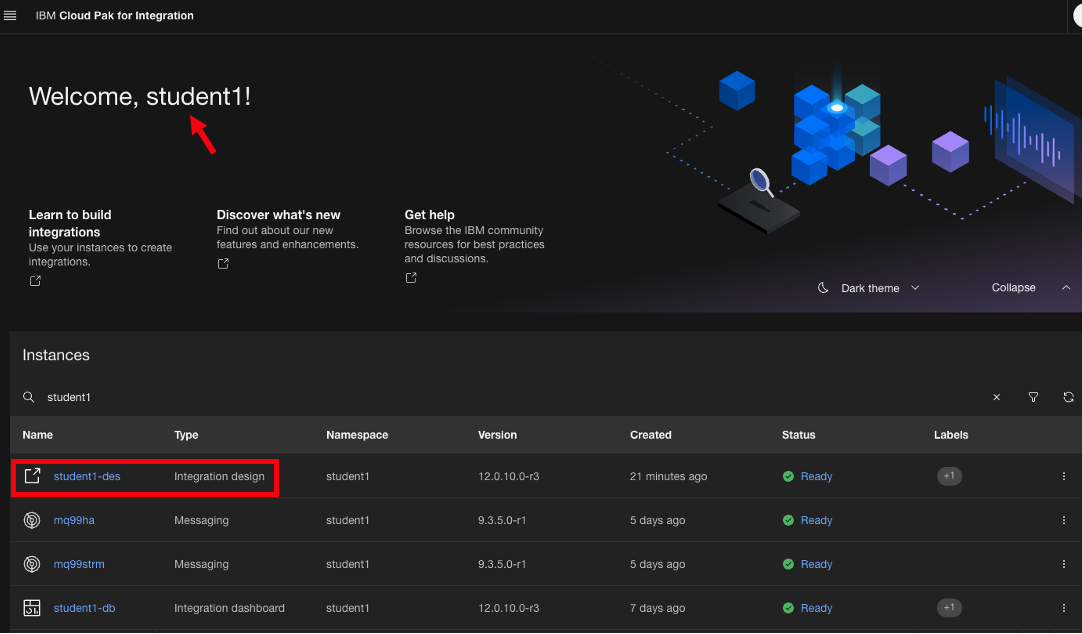The height and width of the screenshot is (634, 1082).
Task: Sort instances by Name column header
Action: tap(38, 435)
